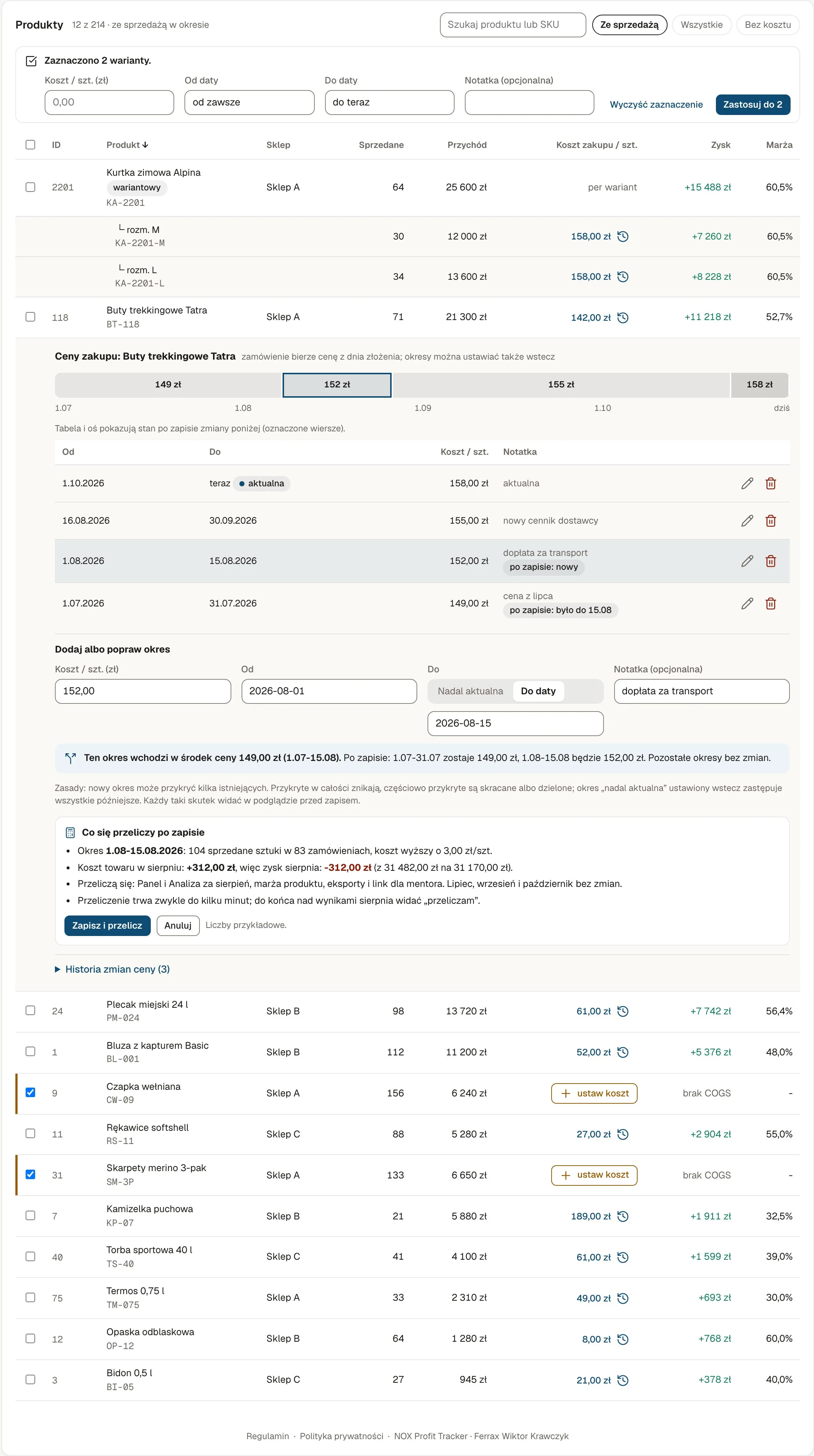This screenshot has width=814, height=1456.
Task: Delete the 1.10.2026 price period
Action: click(x=770, y=483)
